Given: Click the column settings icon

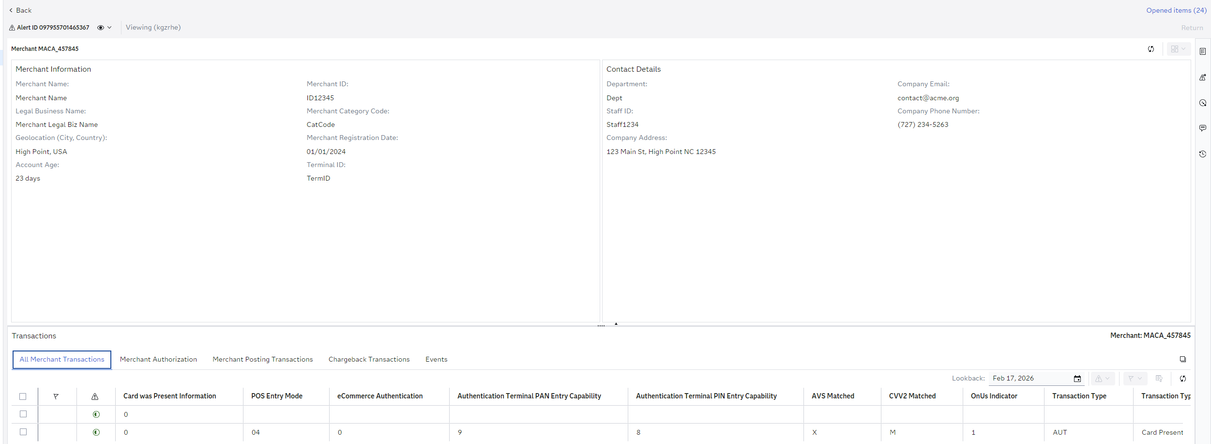Looking at the screenshot, I should 1159,379.
